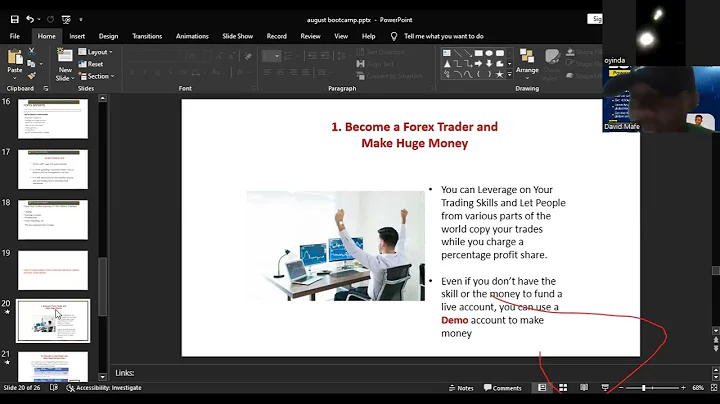This screenshot has width=720, height=404.
Task: Select the Right Arrow shape
Action: (x=478, y=63)
